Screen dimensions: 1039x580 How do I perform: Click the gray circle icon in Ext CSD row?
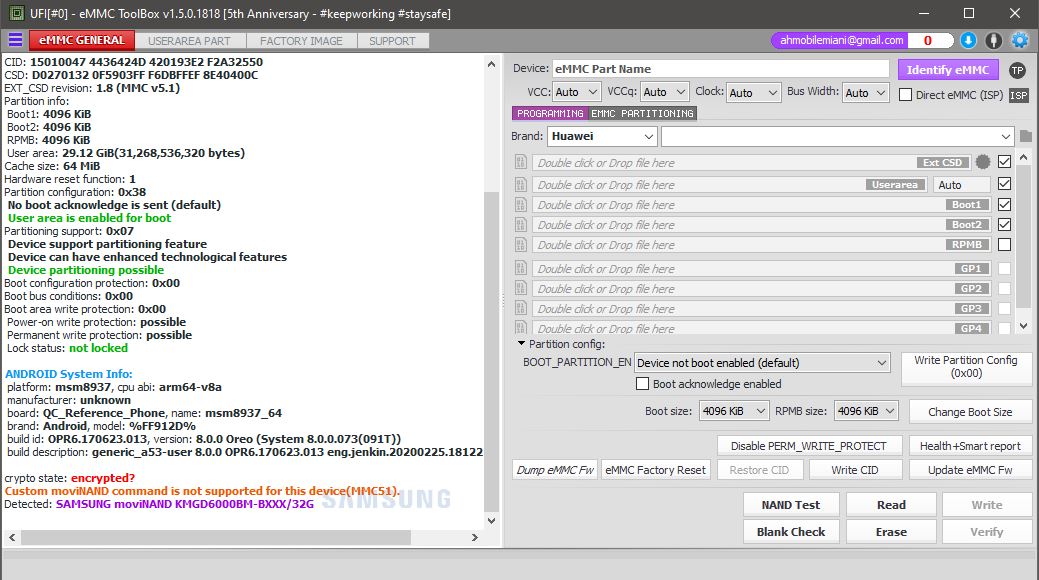(983, 162)
